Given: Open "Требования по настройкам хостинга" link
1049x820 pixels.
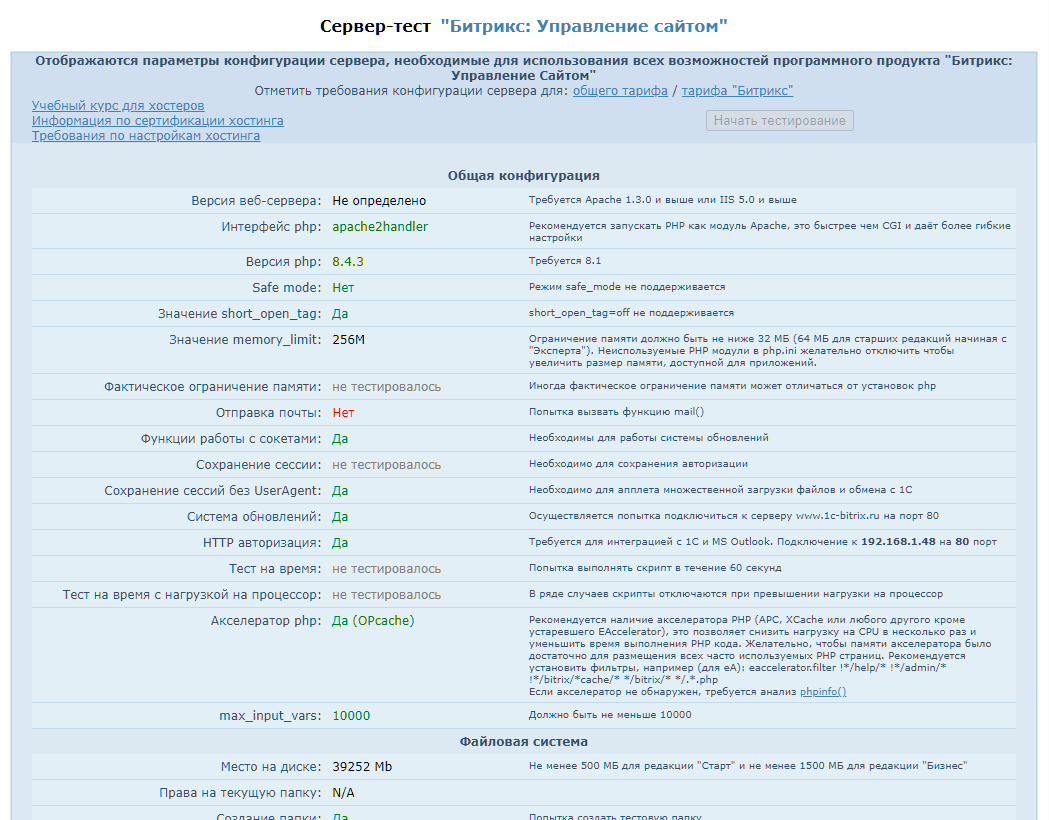Looking at the screenshot, I should click(146, 136).
